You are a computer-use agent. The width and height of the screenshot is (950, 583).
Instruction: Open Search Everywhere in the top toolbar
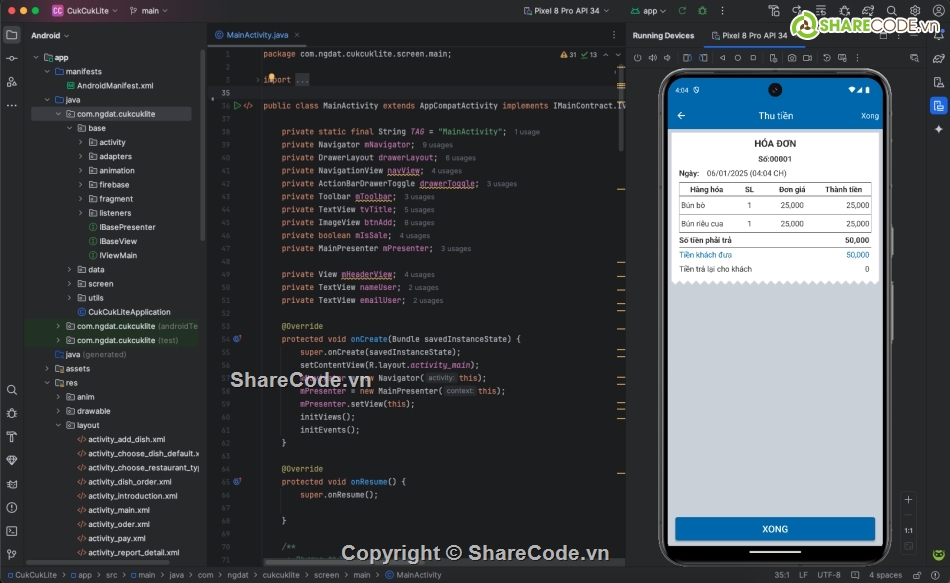click(x=892, y=11)
